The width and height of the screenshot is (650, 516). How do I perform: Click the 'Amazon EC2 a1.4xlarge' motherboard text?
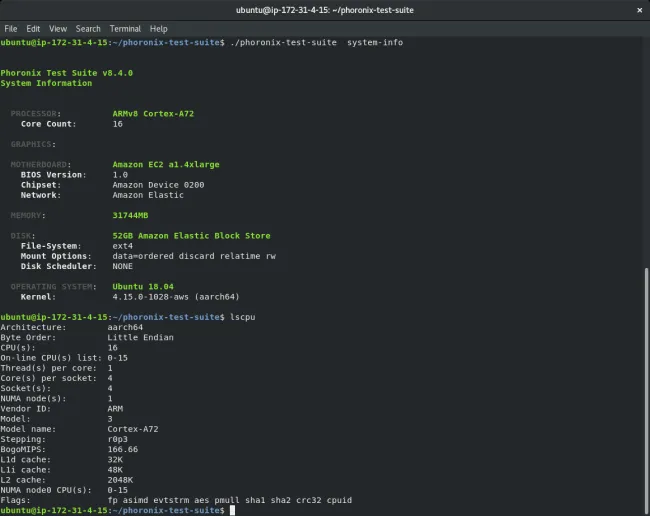pyautogui.click(x=166, y=164)
